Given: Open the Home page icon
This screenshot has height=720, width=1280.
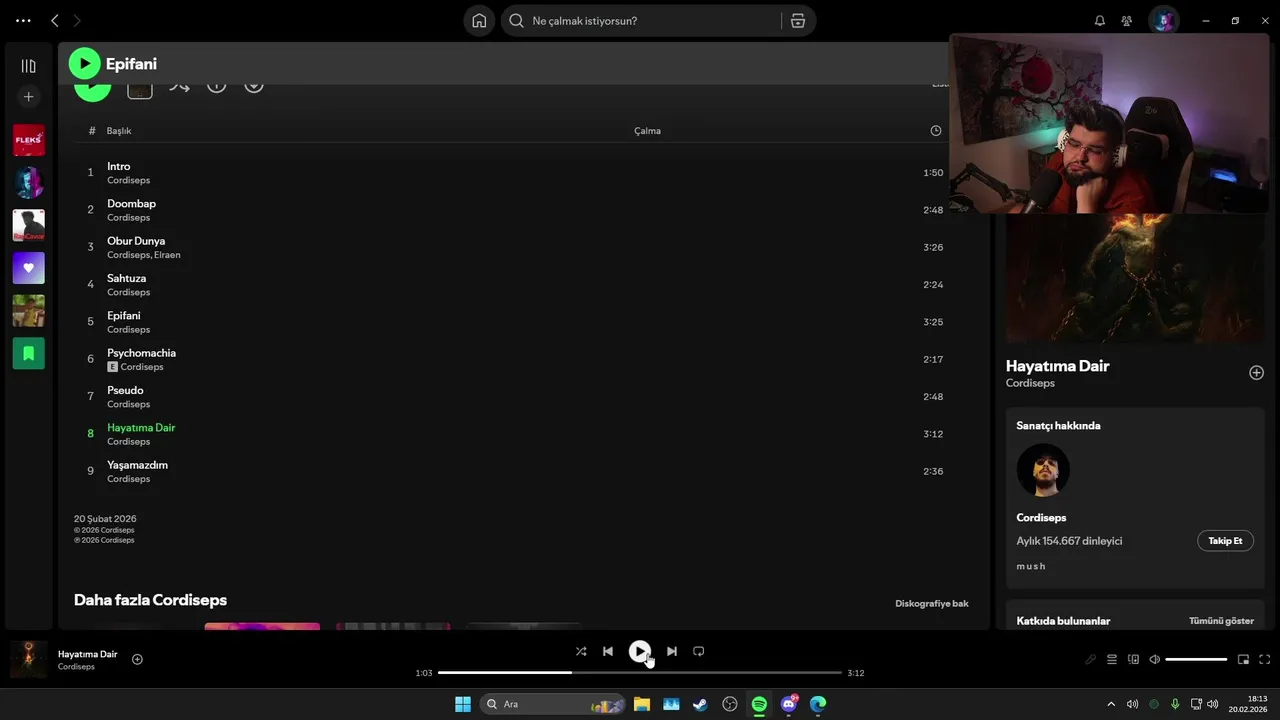Looking at the screenshot, I should point(479,20).
